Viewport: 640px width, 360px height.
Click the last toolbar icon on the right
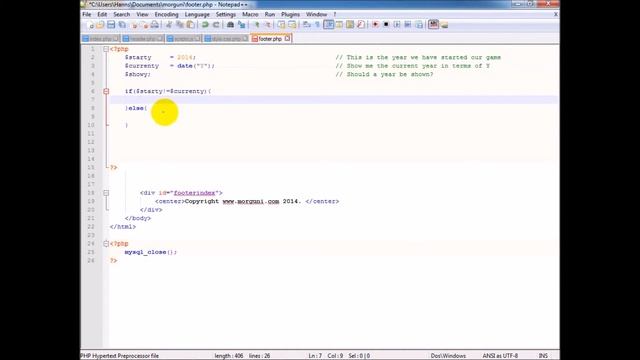coord(444,25)
